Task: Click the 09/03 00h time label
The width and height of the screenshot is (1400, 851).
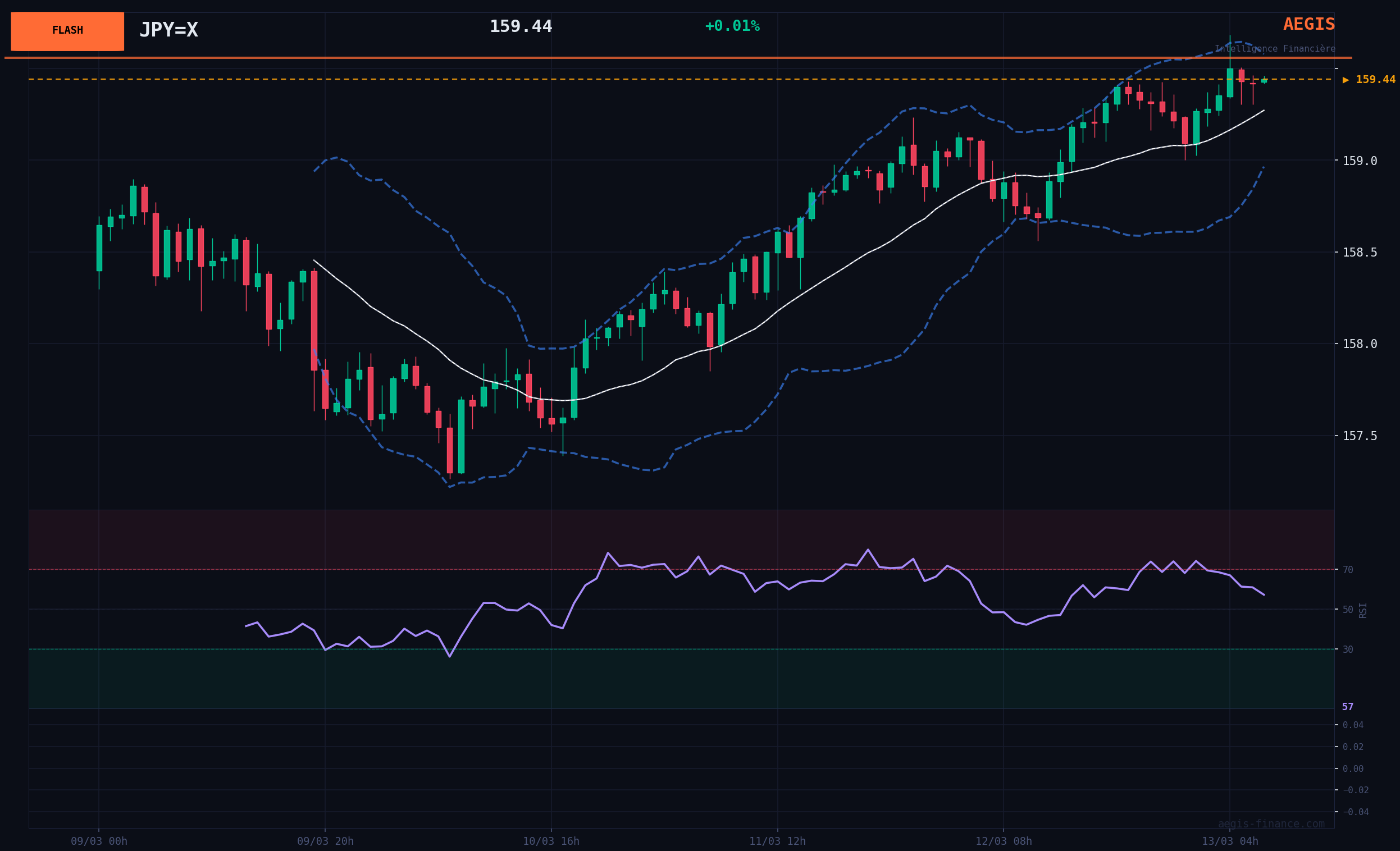Action: click(99, 841)
